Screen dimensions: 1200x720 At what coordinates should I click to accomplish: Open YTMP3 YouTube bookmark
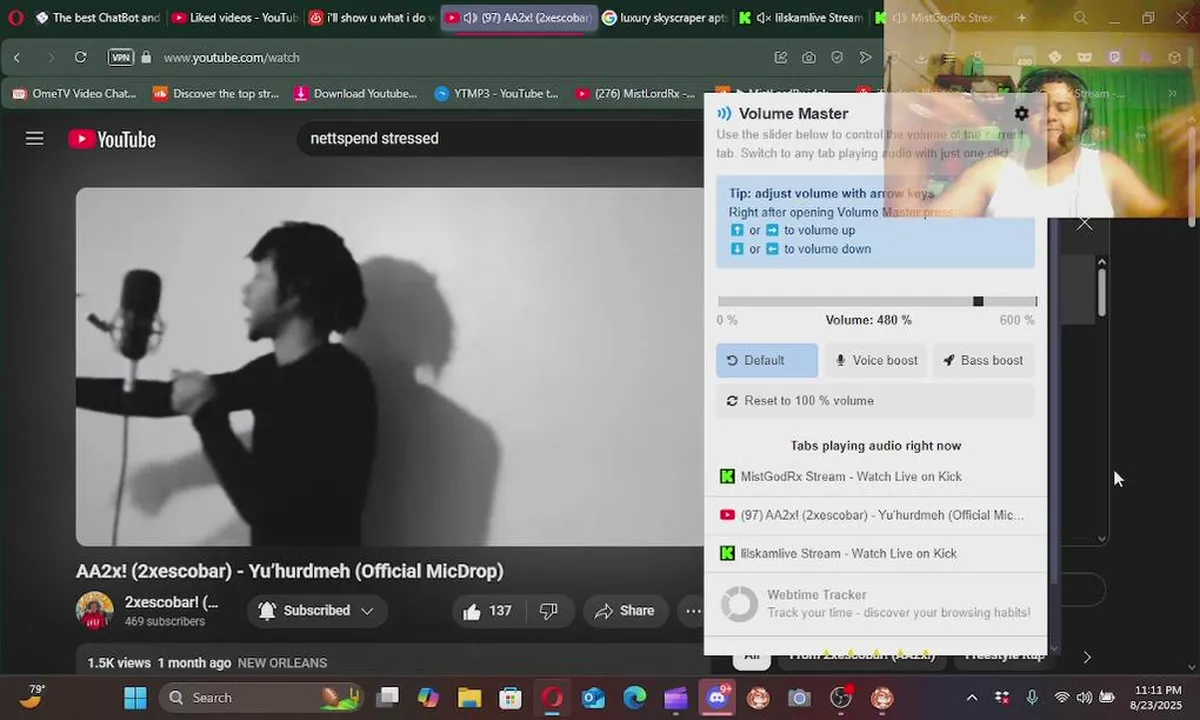[496, 94]
